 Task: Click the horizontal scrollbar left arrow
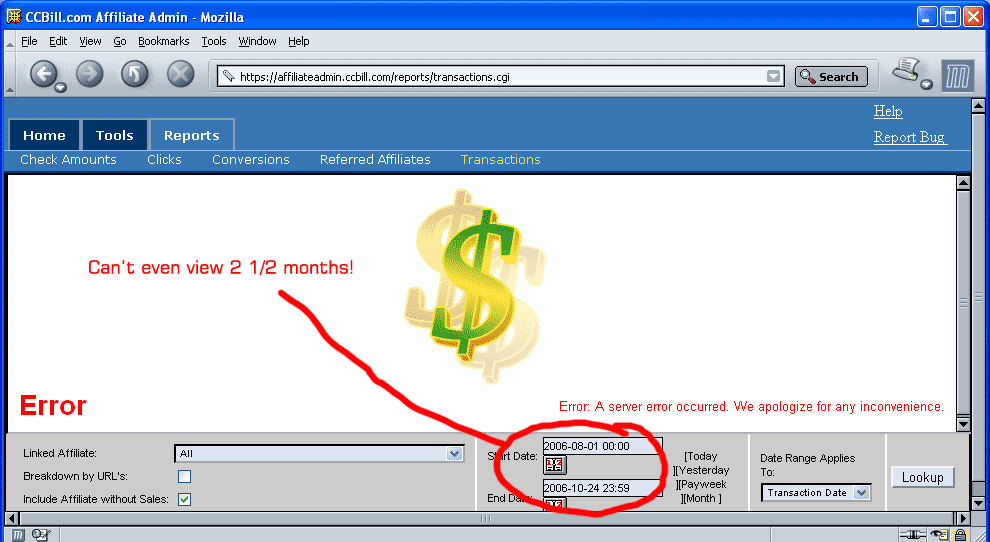(11, 519)
